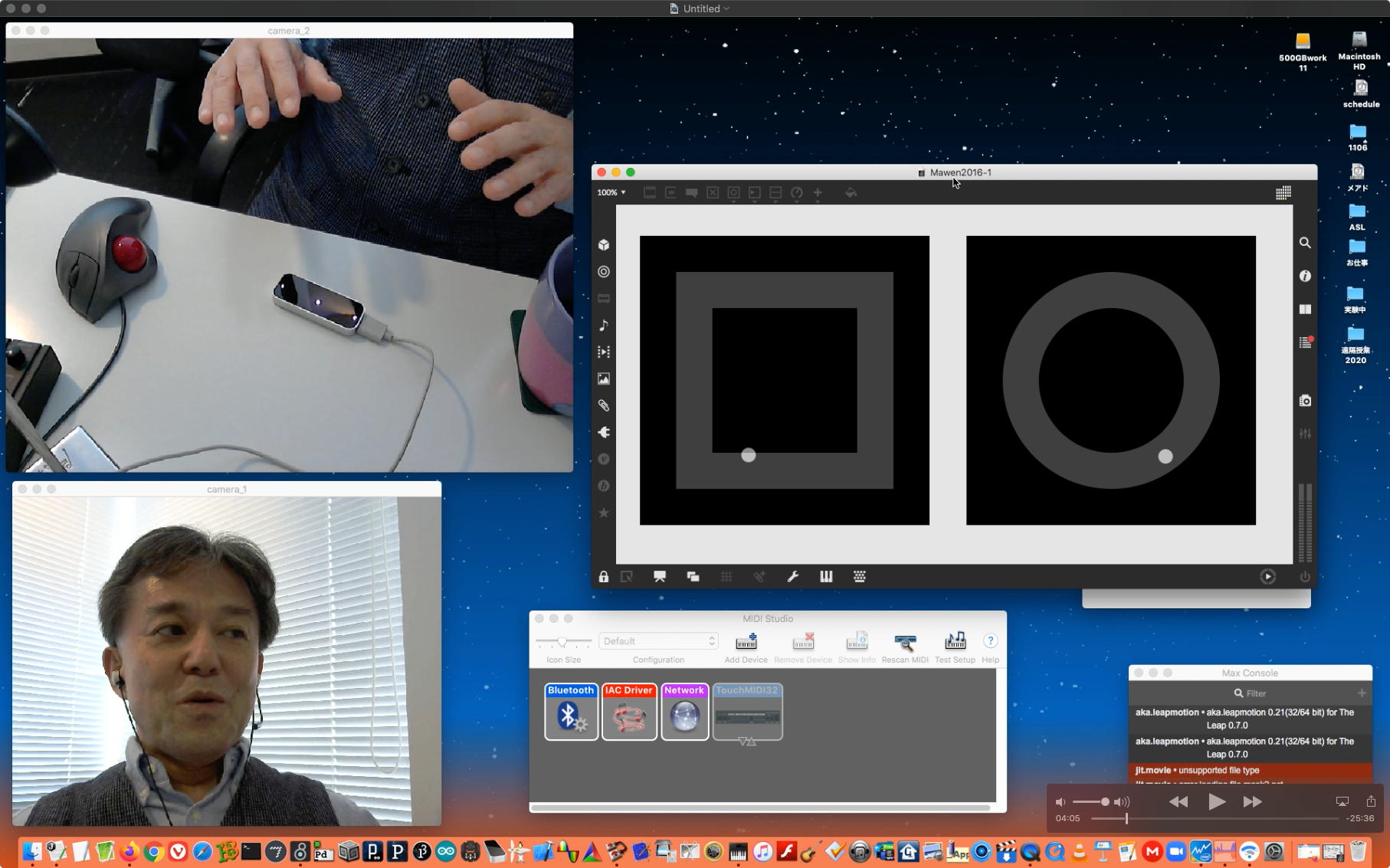Expand the Untitled document title menu
This screenshot has width=1390, height=868.
pyautogui.click(x=705, y=8)
